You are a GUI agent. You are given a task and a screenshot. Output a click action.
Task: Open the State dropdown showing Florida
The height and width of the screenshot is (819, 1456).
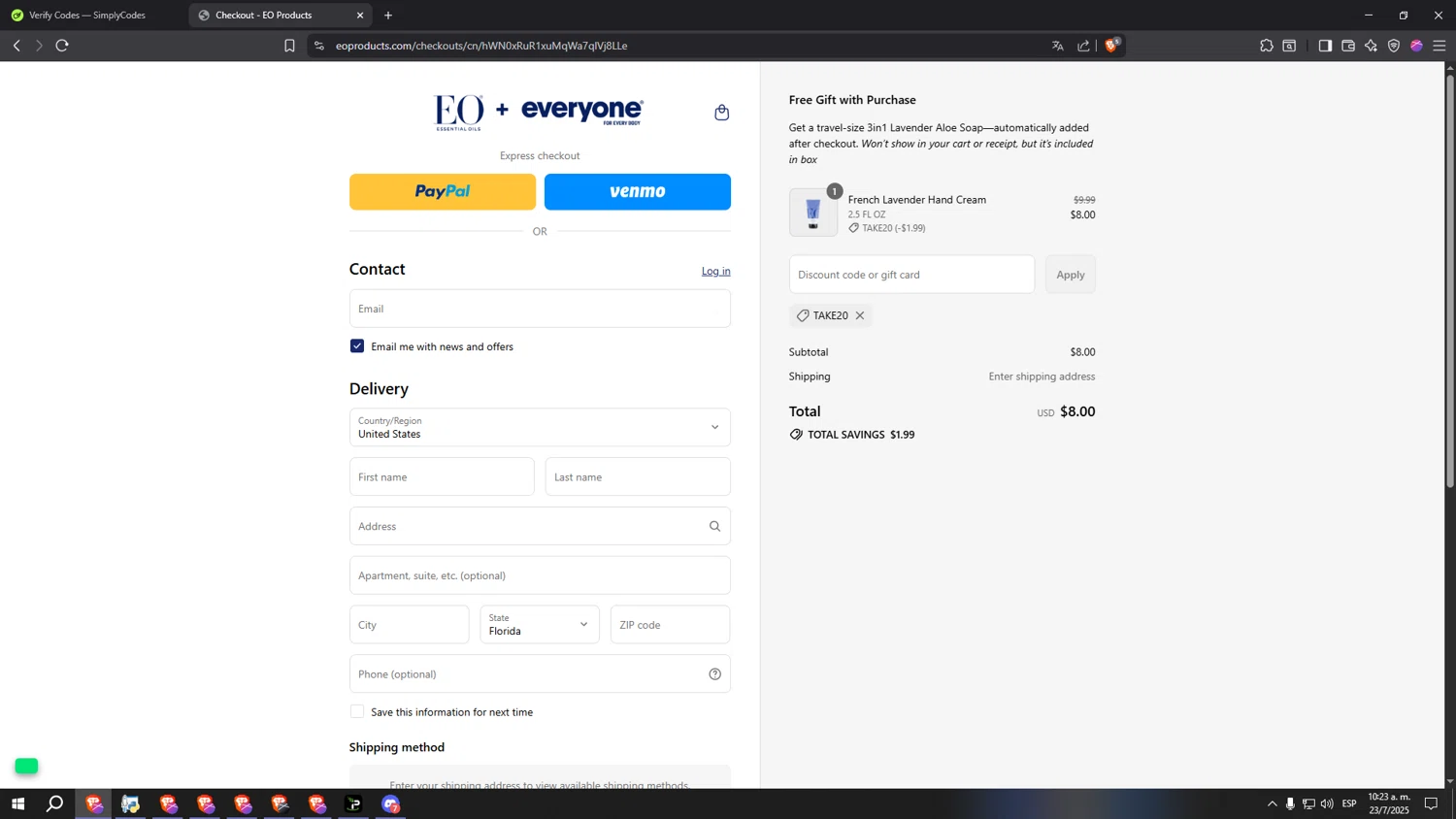(x=540, y=625)
